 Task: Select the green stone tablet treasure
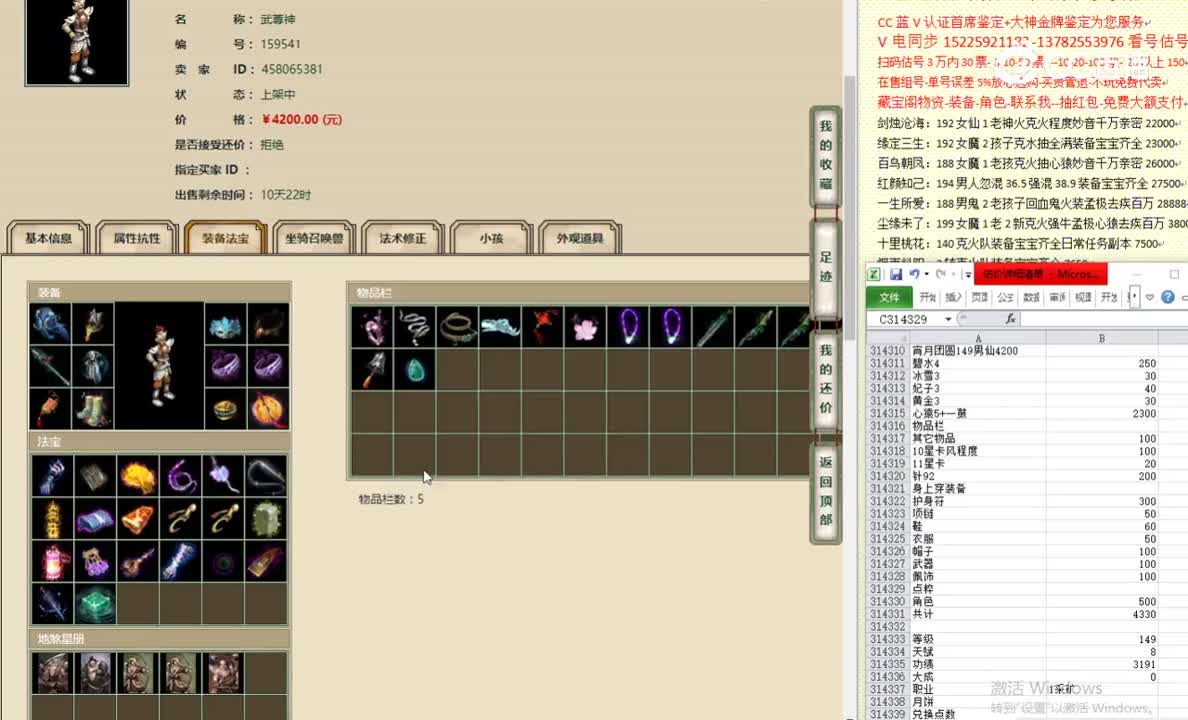click(x=267, y=519)
